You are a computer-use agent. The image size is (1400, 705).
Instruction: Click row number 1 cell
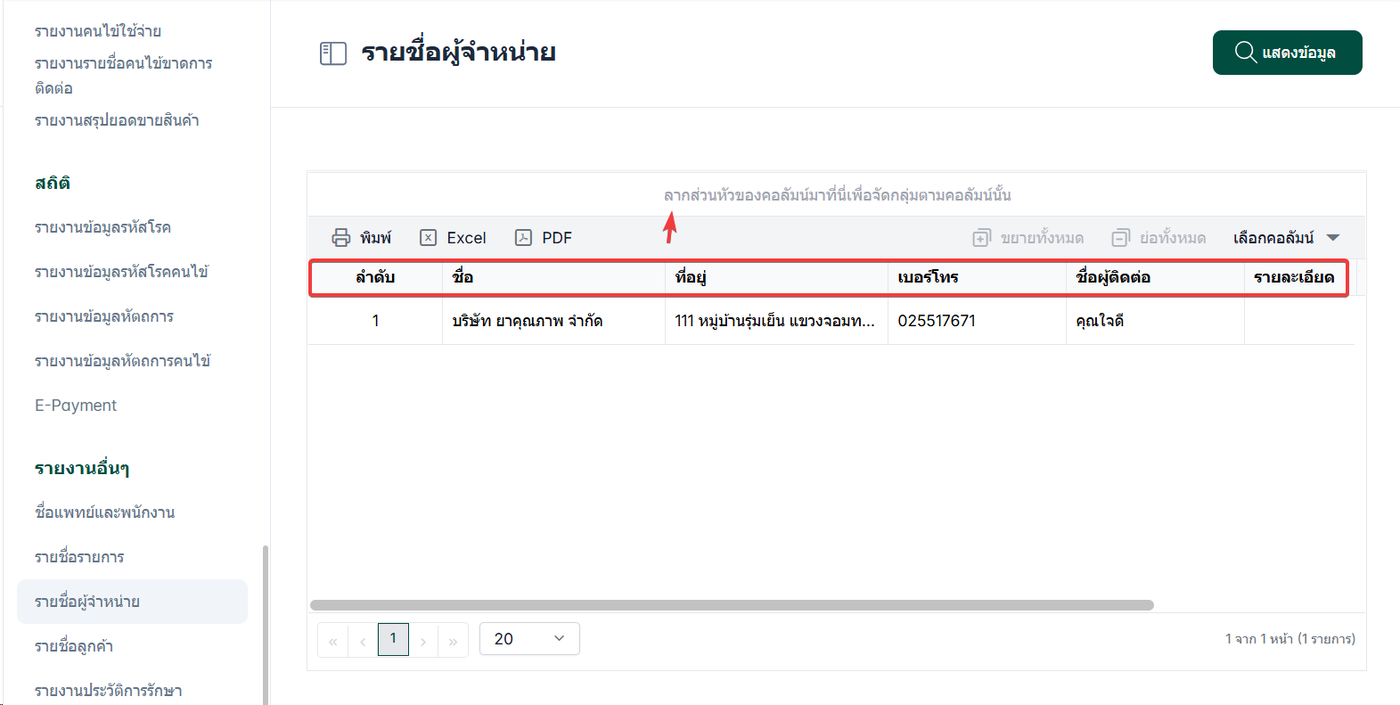click(375, 321)
